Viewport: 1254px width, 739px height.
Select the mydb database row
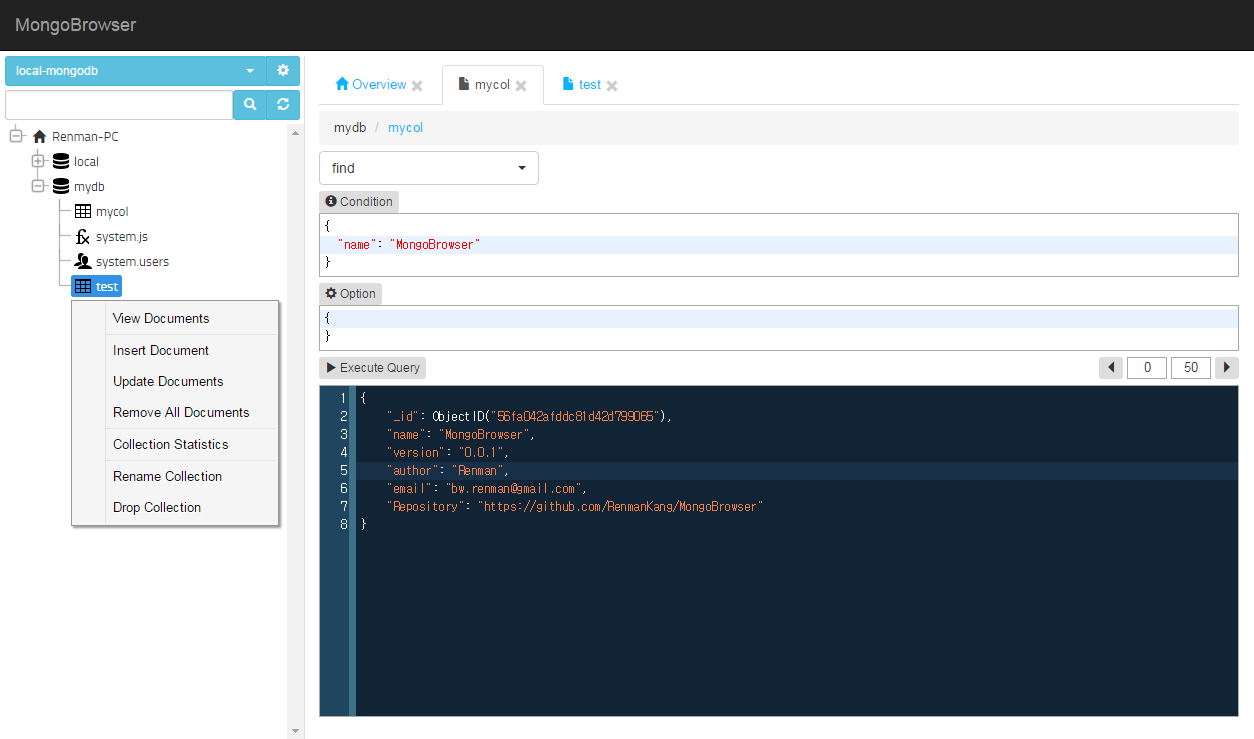point(89,186)
